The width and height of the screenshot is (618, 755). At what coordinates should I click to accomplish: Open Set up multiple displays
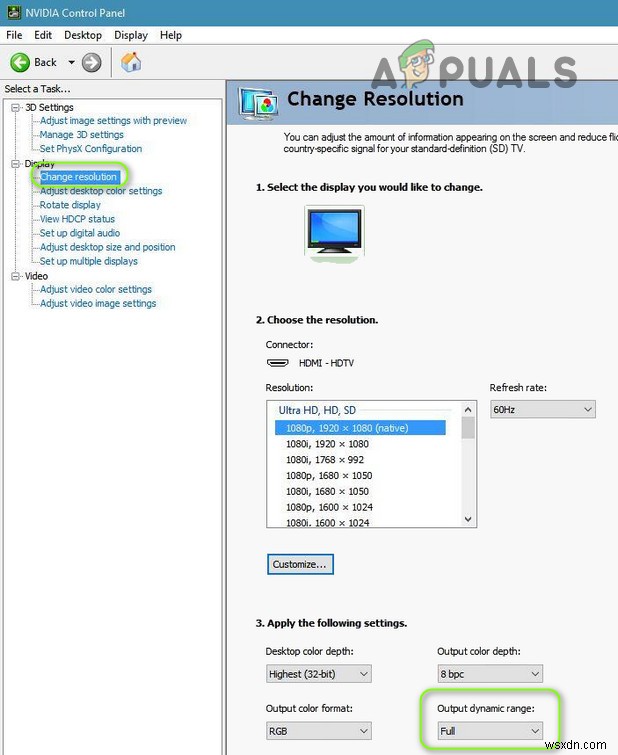coord(89,260)
